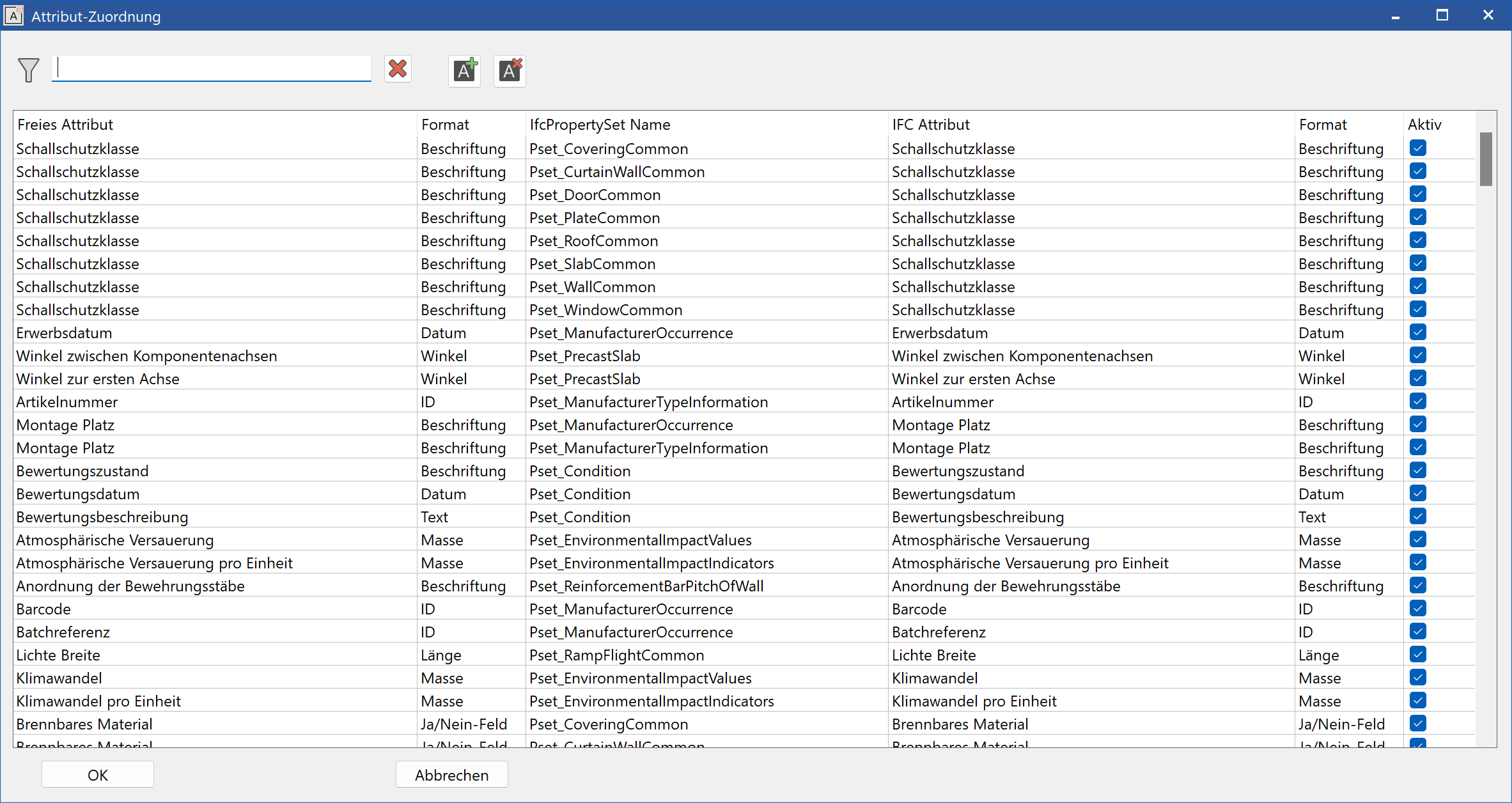Confirm with the OK button

(98, 775)
